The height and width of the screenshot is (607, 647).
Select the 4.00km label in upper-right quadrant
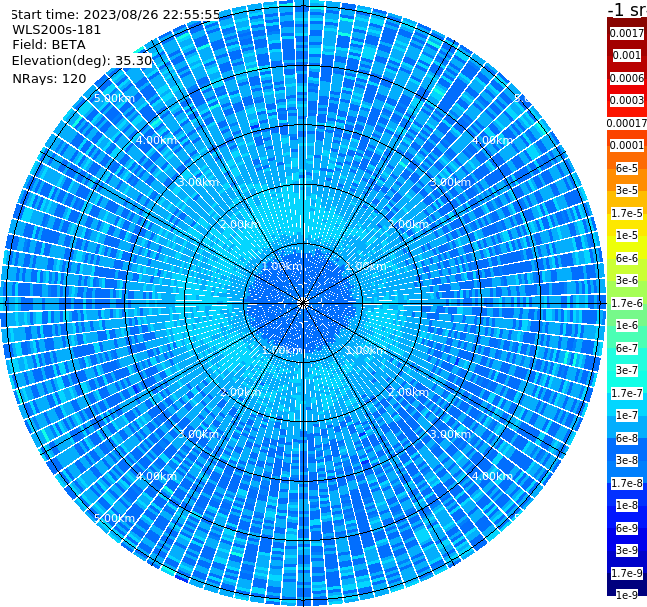pos(492,140)
